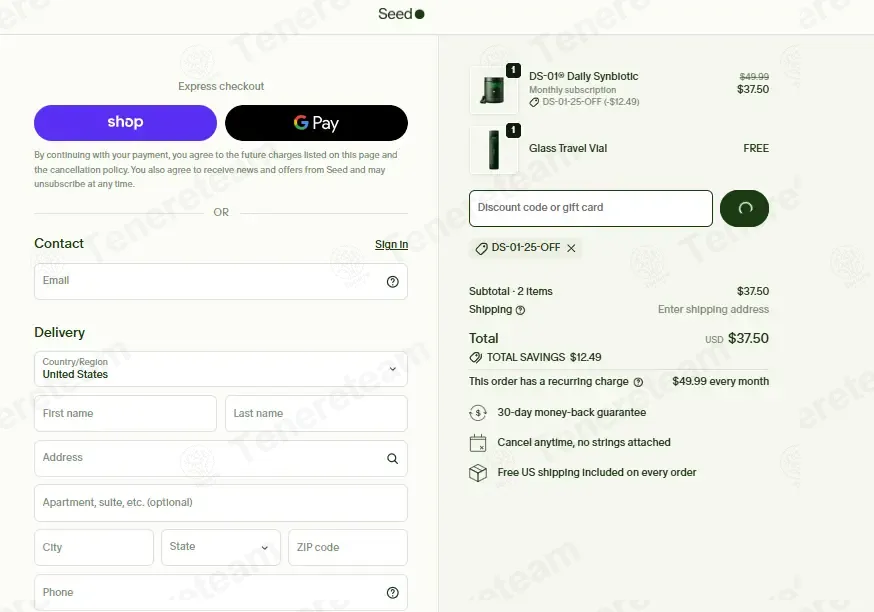Focus the Address input field

coord(221,458)
